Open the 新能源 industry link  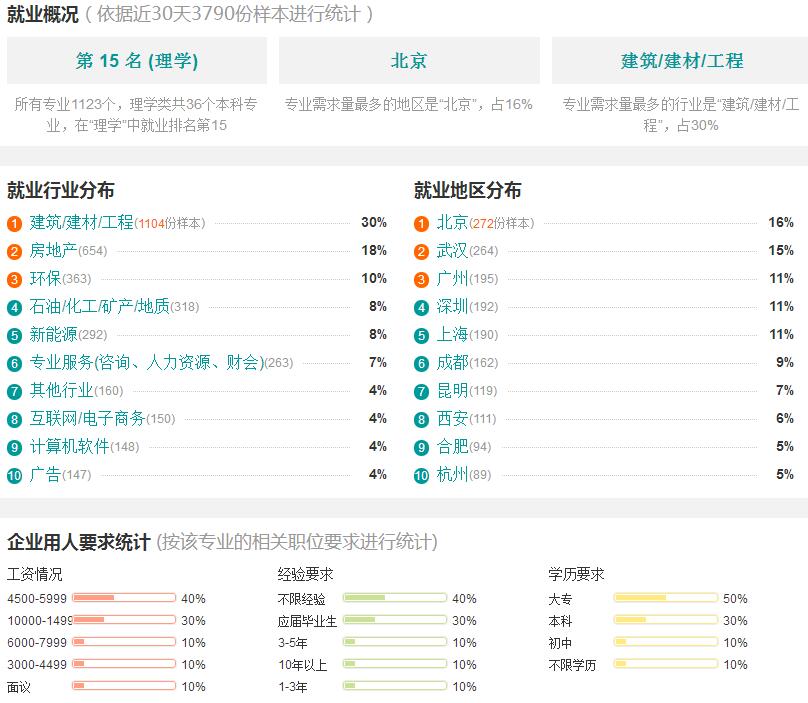point(53,334)
